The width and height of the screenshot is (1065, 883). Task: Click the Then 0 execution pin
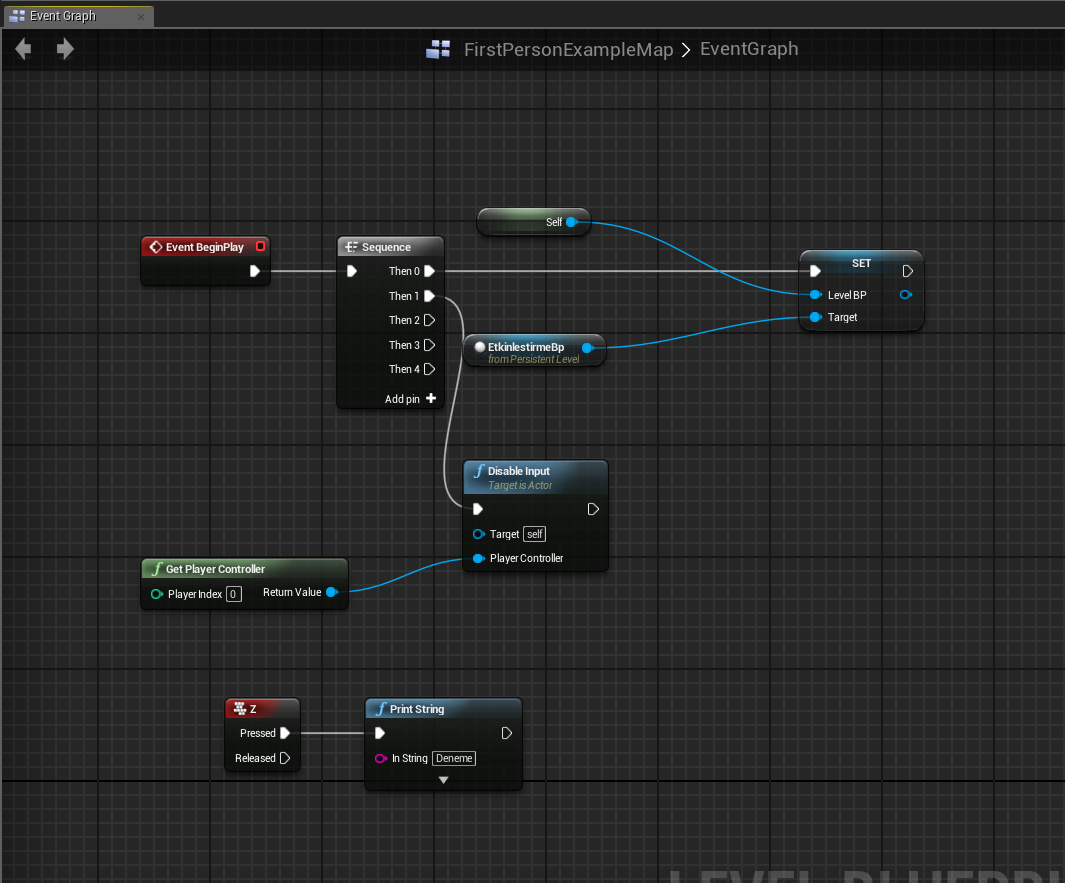[x=429, y=271]
